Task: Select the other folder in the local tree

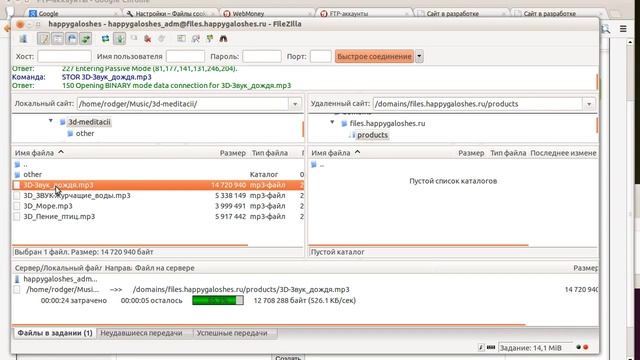Action: click(85, 133)
